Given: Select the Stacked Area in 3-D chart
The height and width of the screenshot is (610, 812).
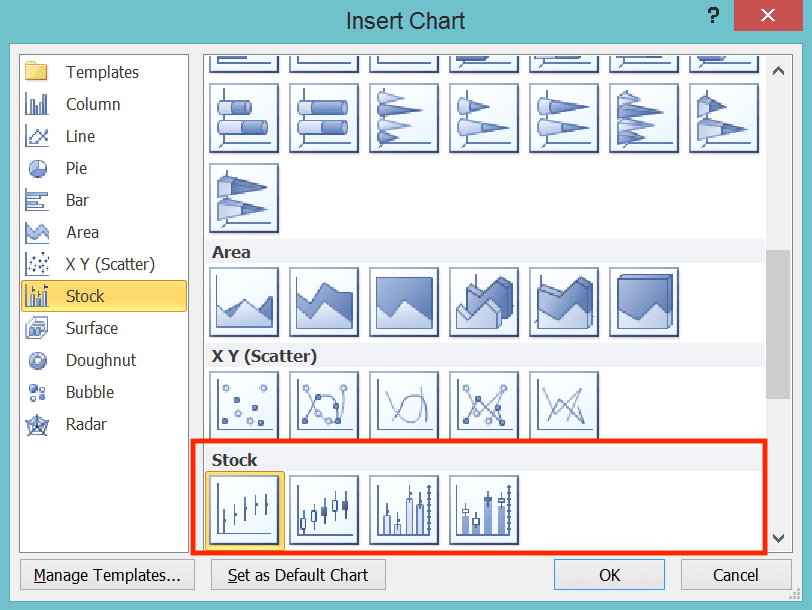Looking at the screenshot, I should pos(564,302).
